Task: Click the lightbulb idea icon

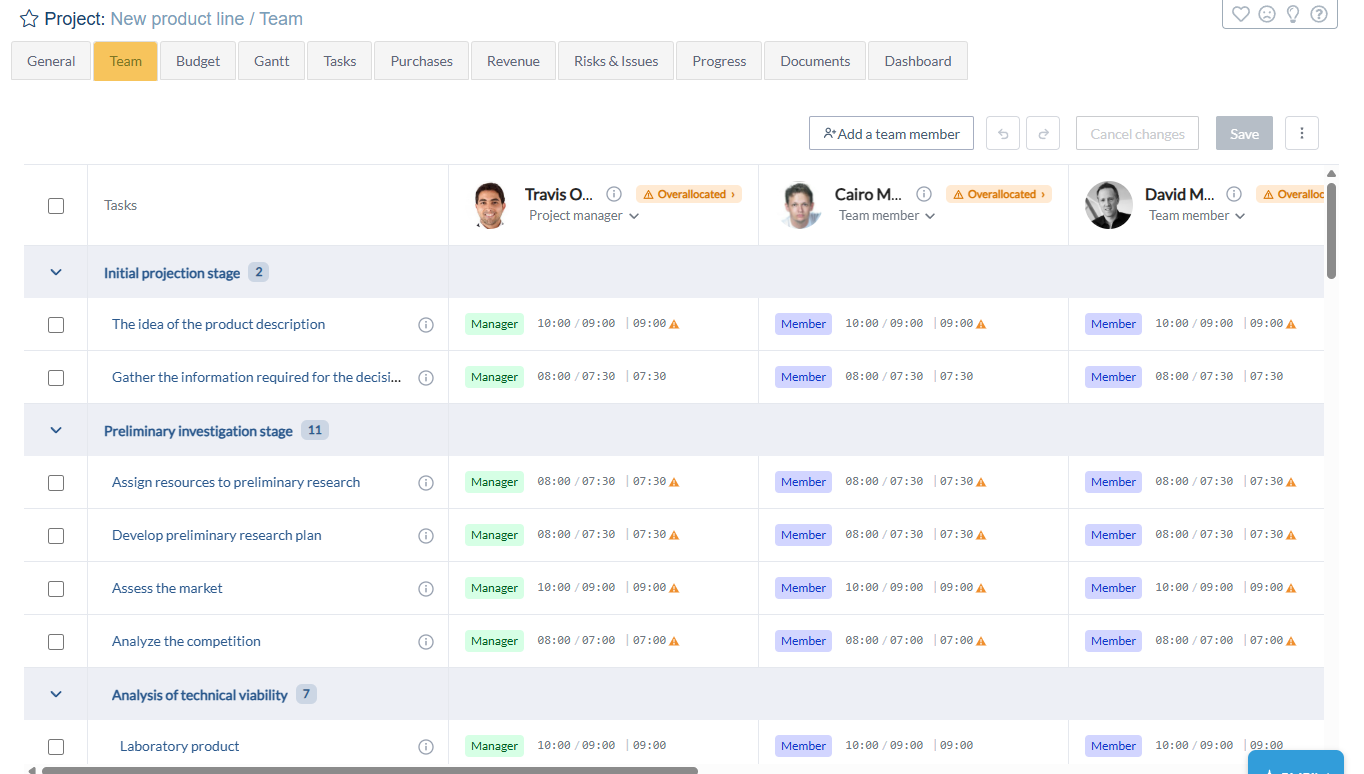Action: [x=1293, y=14]
